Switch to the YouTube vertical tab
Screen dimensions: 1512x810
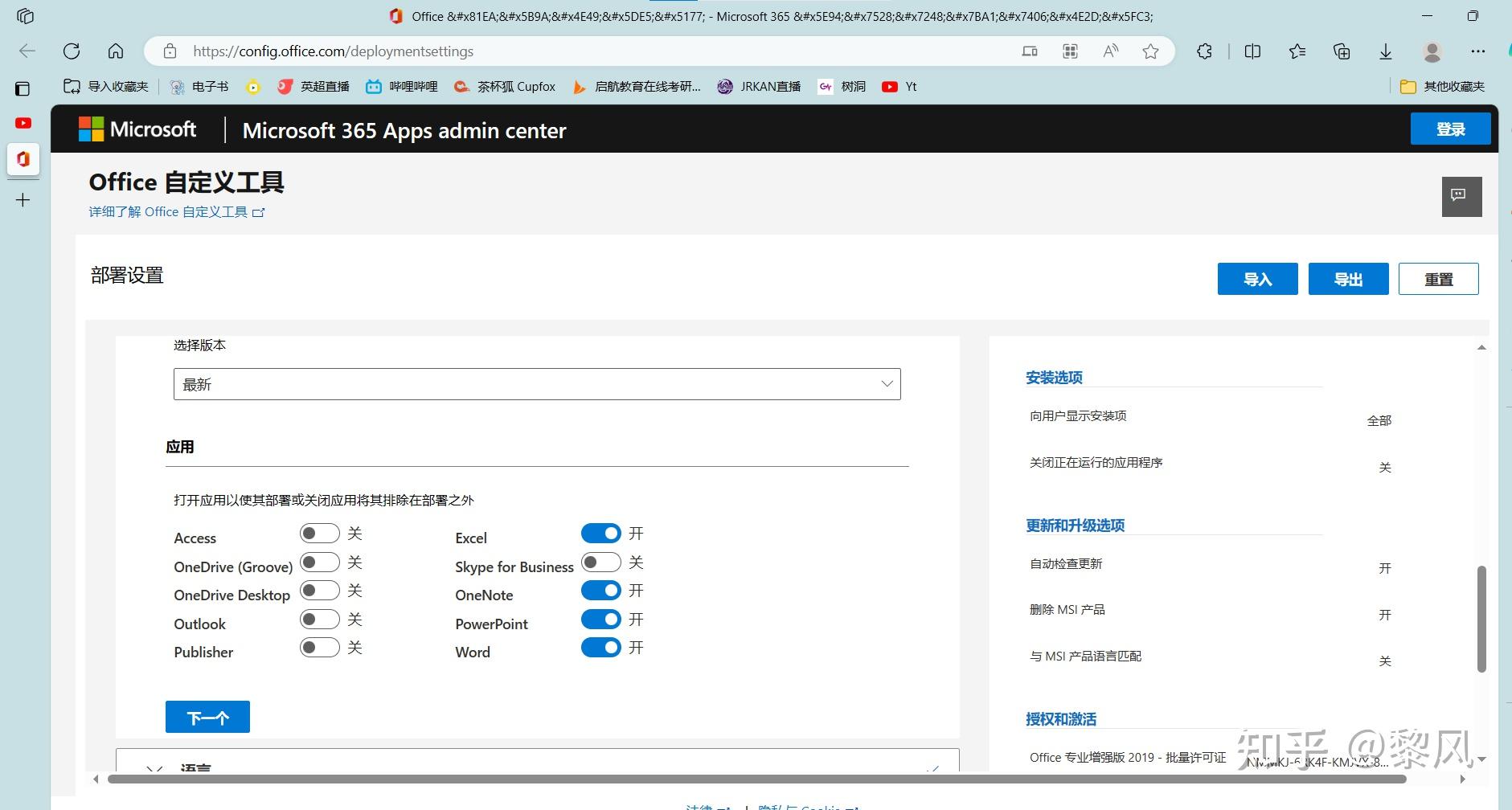pyautogui.click(x=23, y=123)
